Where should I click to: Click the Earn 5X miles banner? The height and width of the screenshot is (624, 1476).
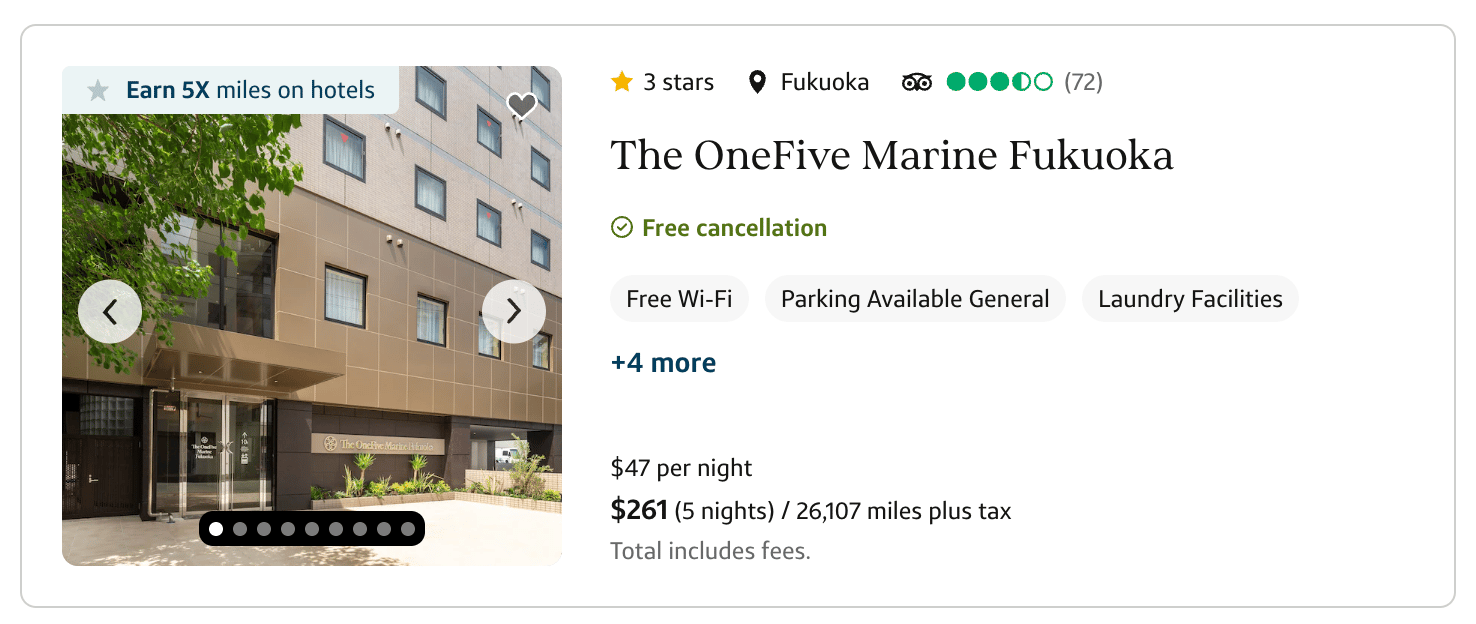(x=250, y=90)
